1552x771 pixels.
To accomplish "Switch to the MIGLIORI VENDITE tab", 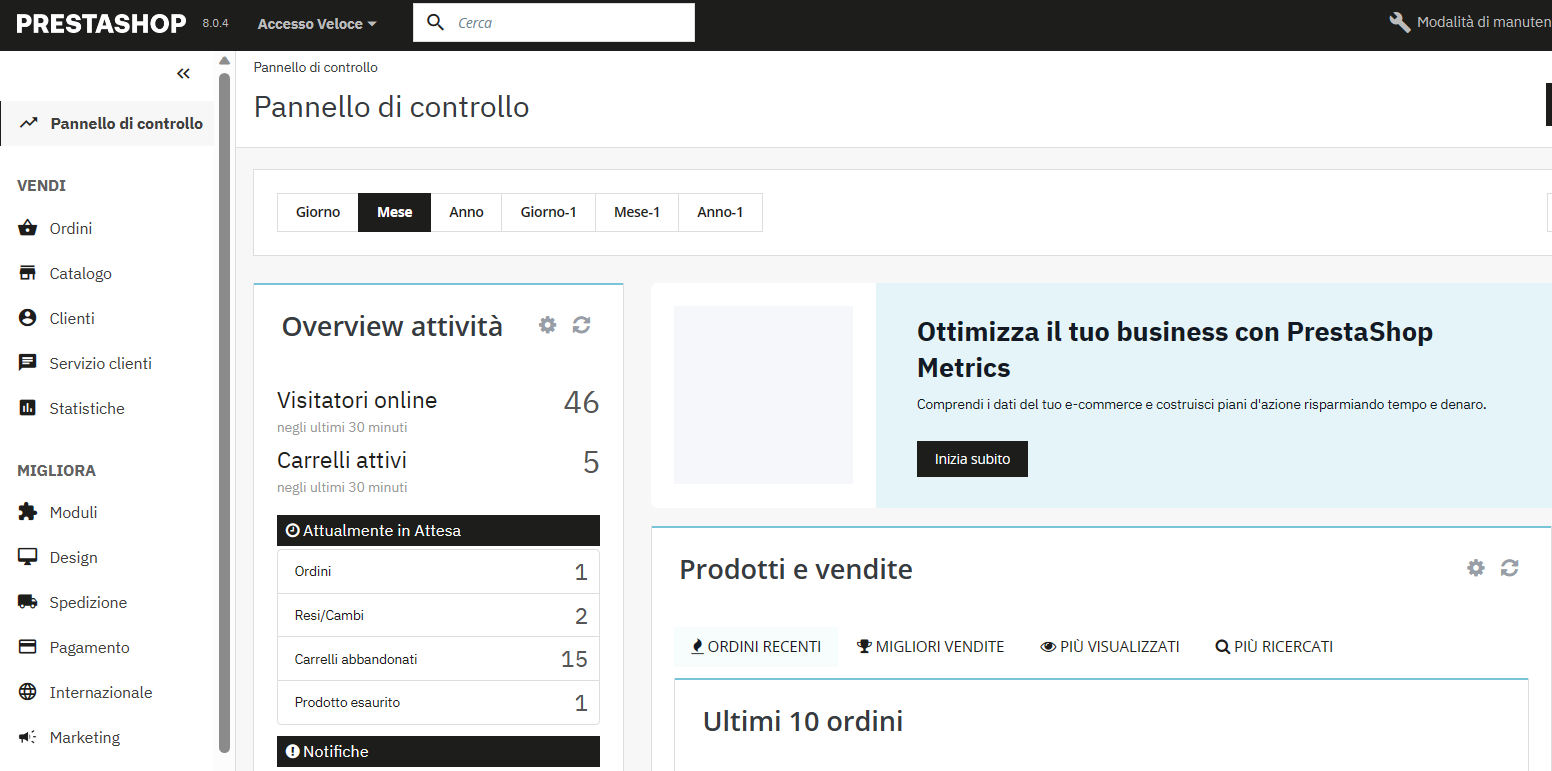I will (x=930, y=647).
